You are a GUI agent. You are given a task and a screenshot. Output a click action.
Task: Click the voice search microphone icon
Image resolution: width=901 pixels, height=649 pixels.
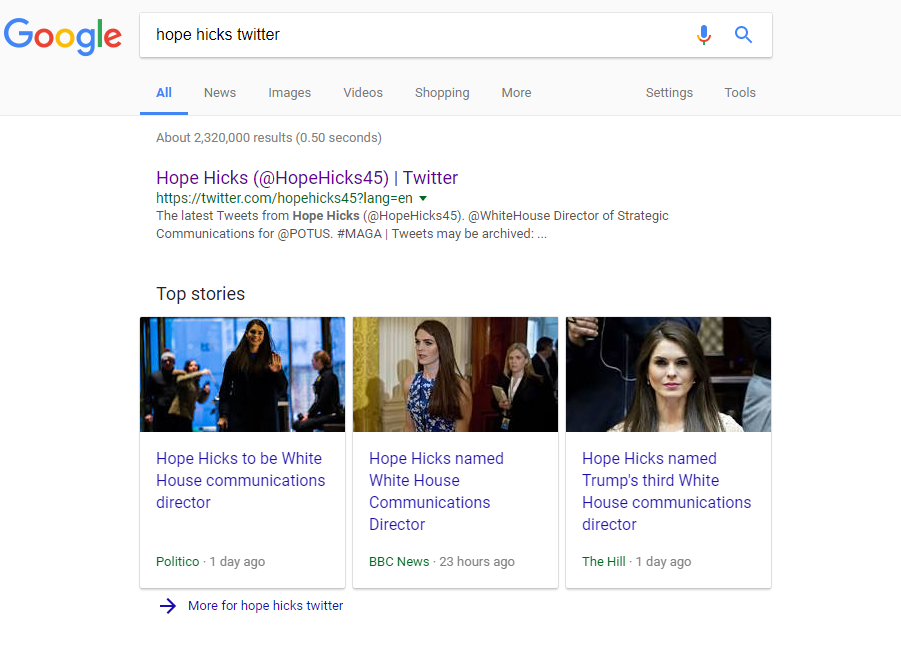click(703, 35)
